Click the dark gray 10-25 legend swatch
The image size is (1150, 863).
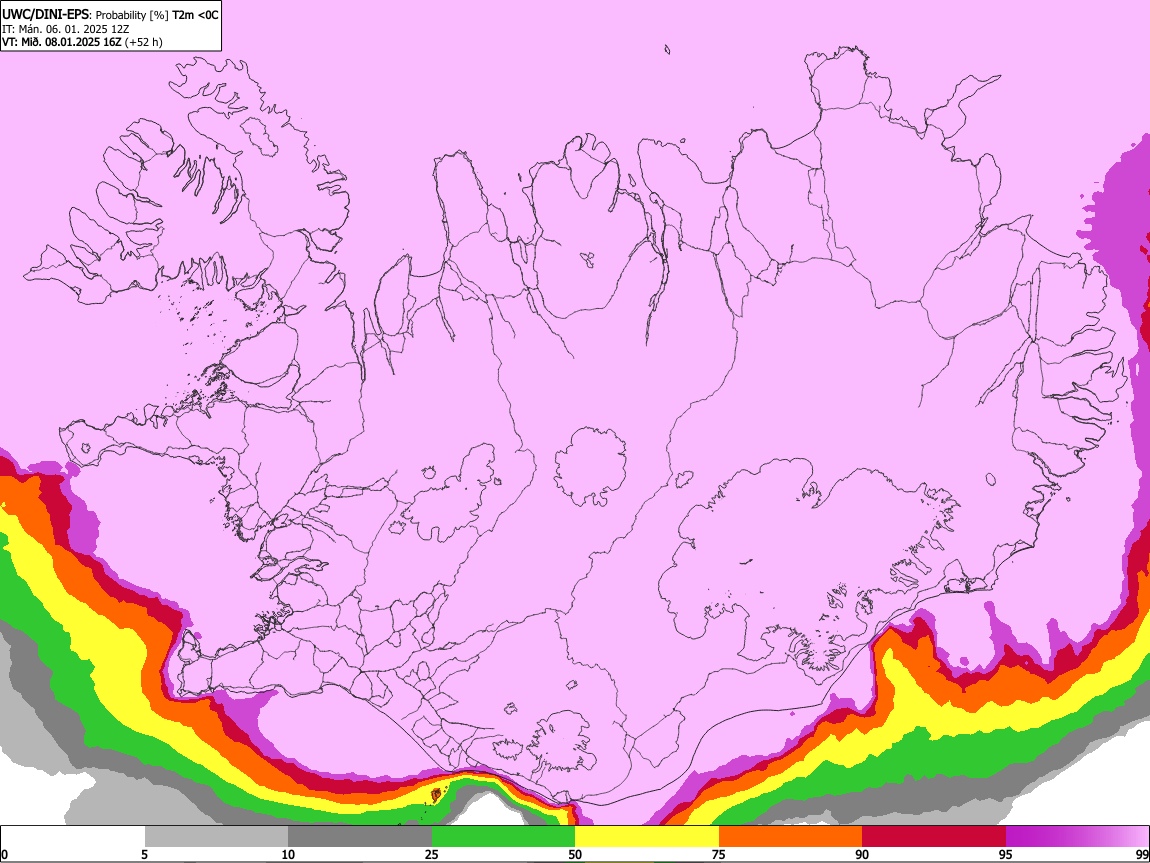(x=360, y=836)
